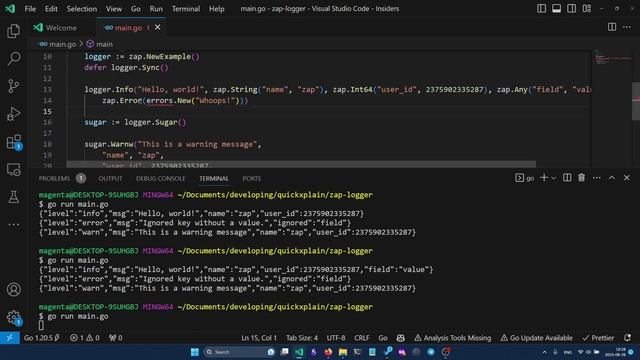Switch to the main.go editor tab
640x360 pixels.
(127, 28)
